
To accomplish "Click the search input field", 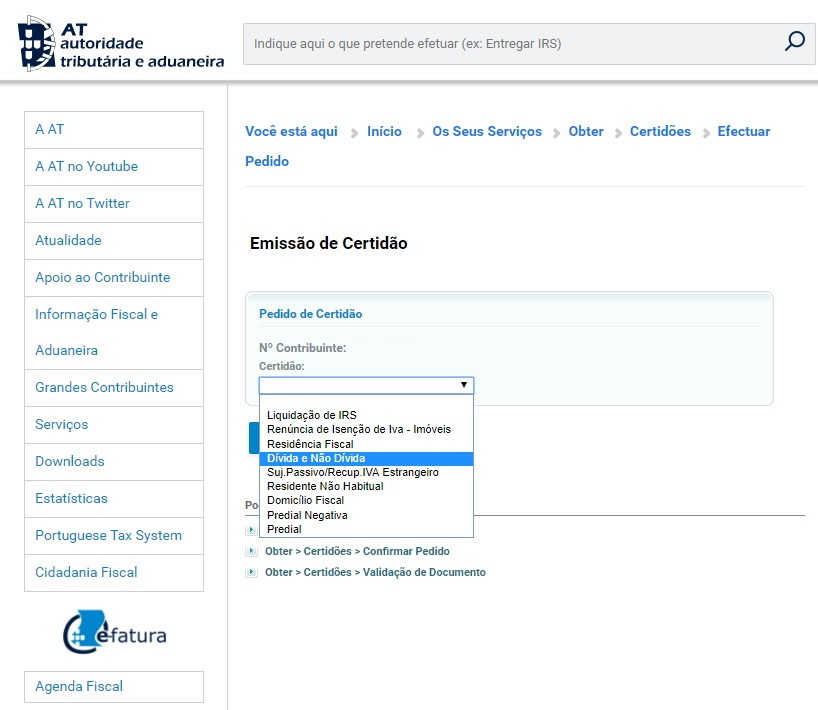I will tap(510, 44).
